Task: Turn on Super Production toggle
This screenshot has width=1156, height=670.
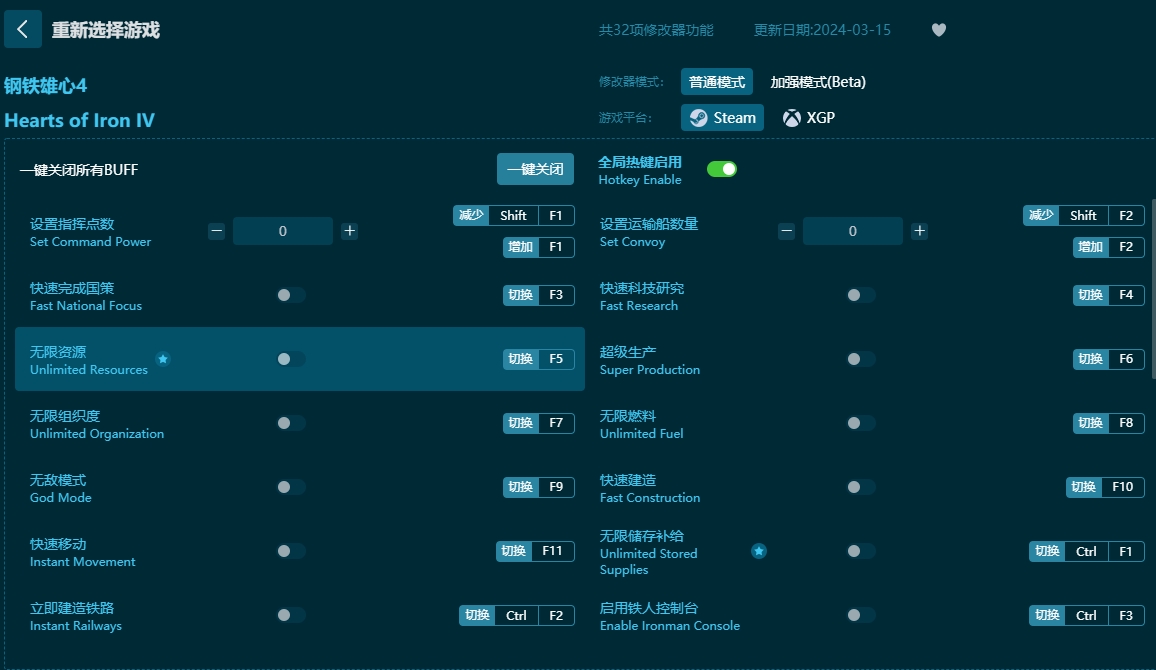Action: [x=860, y=359]
